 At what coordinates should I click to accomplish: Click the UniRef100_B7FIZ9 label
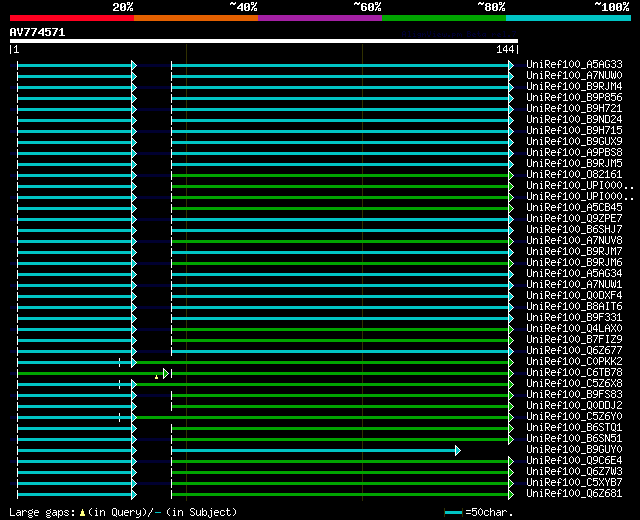point(574,340)
